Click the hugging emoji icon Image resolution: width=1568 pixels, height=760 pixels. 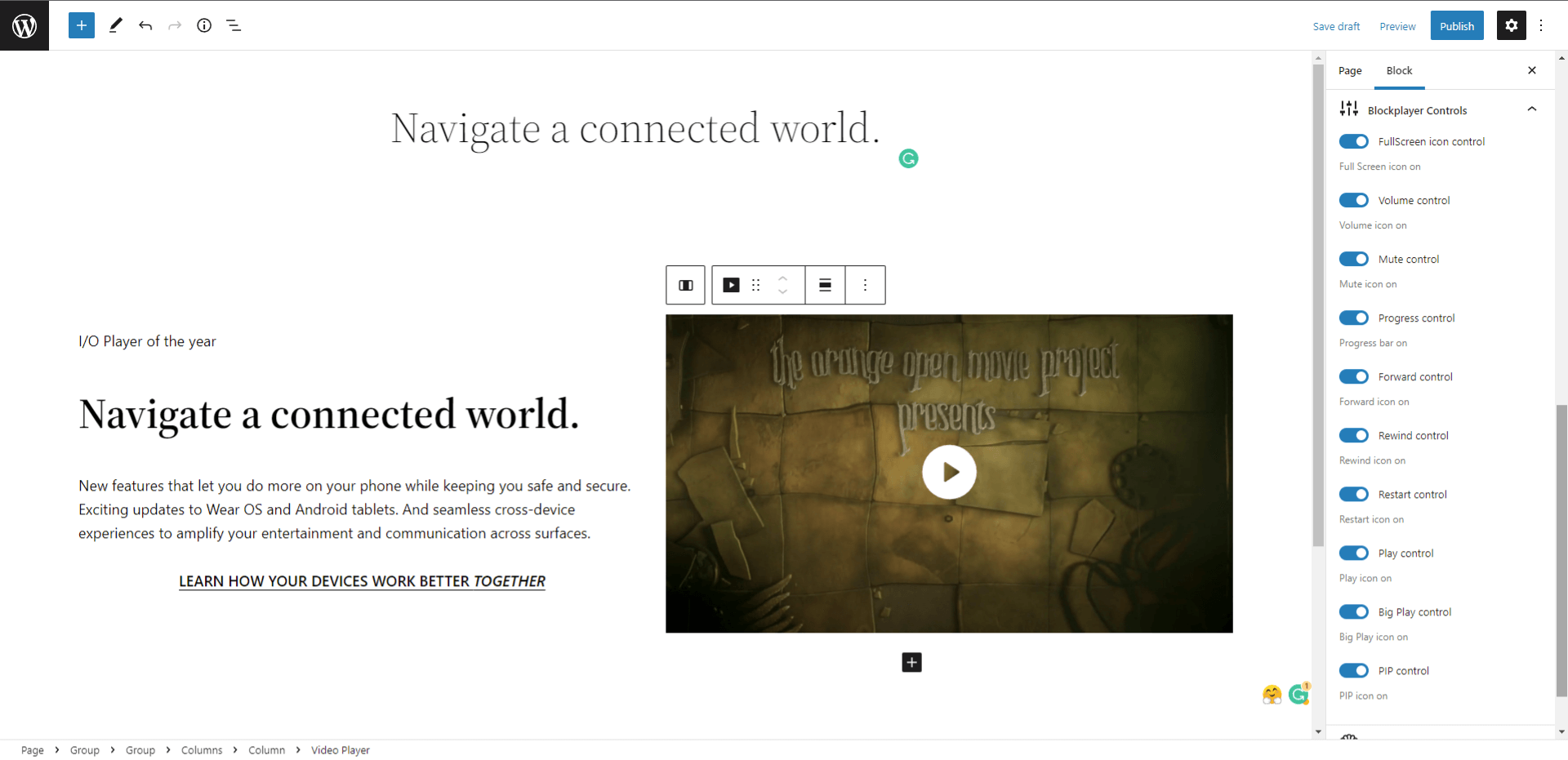(x=1272, y=694)
